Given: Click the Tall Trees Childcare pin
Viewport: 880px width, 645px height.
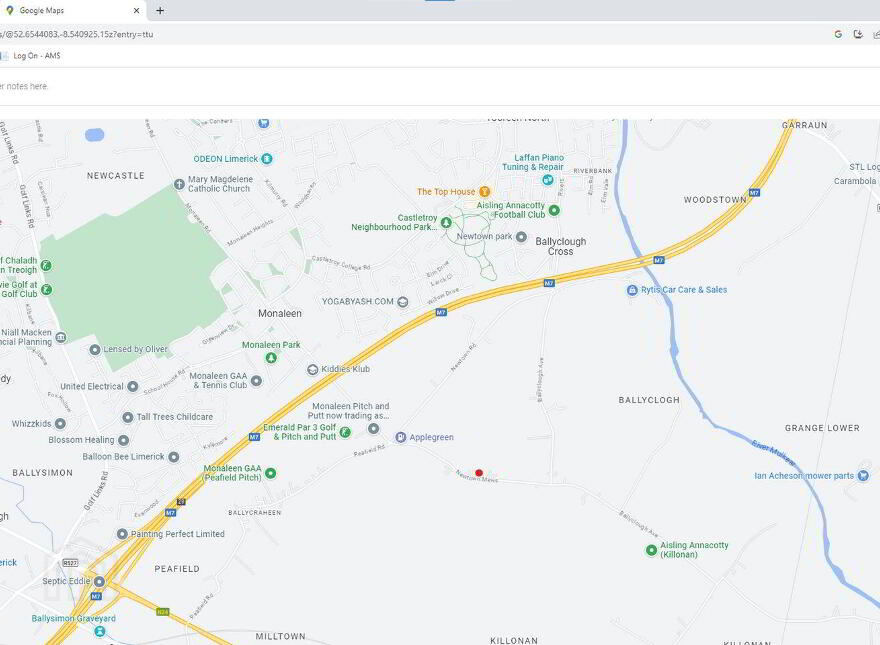Looking at the screenshot, I should point(128,417).
